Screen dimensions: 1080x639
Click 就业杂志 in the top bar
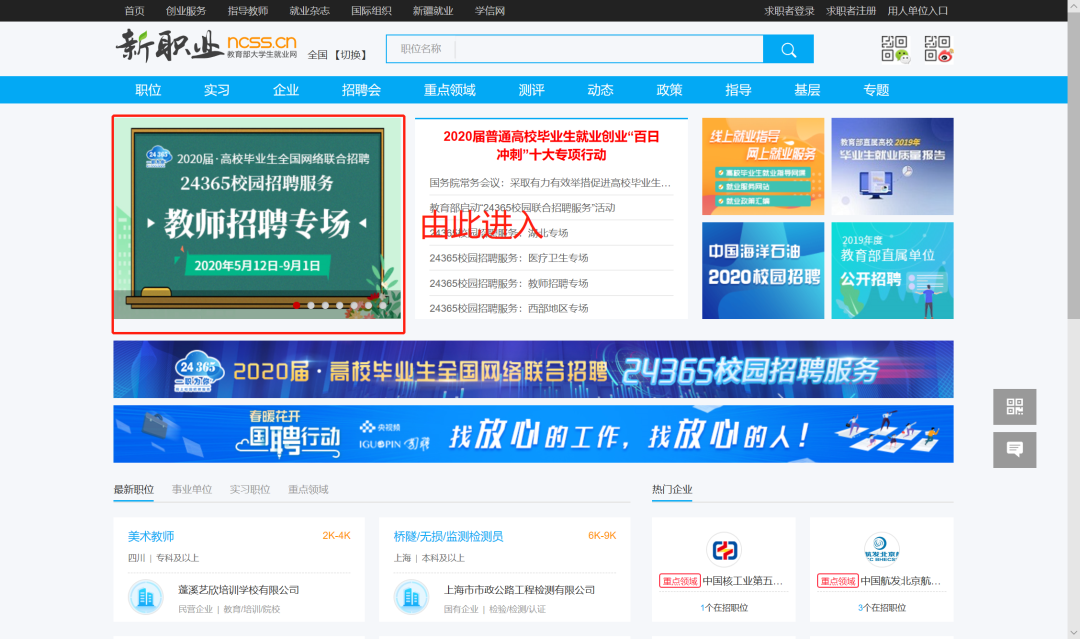click(309, 11)
